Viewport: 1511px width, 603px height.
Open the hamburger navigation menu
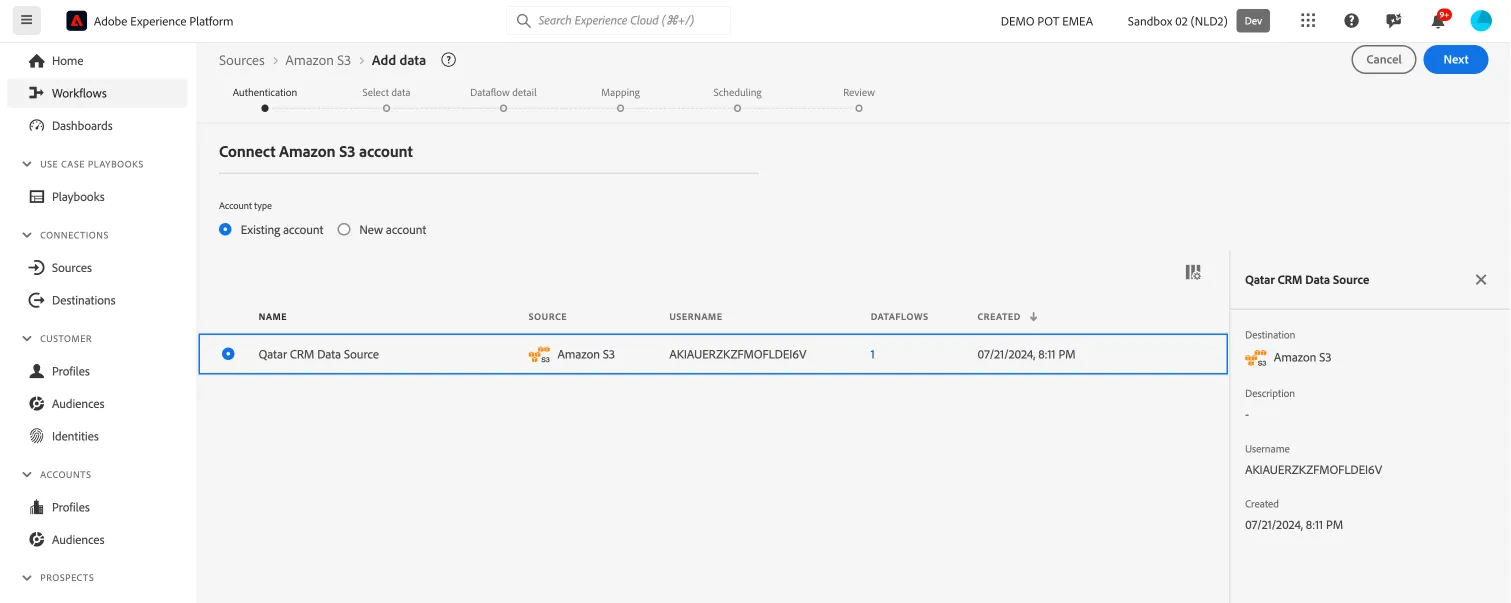(x=27, y=20)
